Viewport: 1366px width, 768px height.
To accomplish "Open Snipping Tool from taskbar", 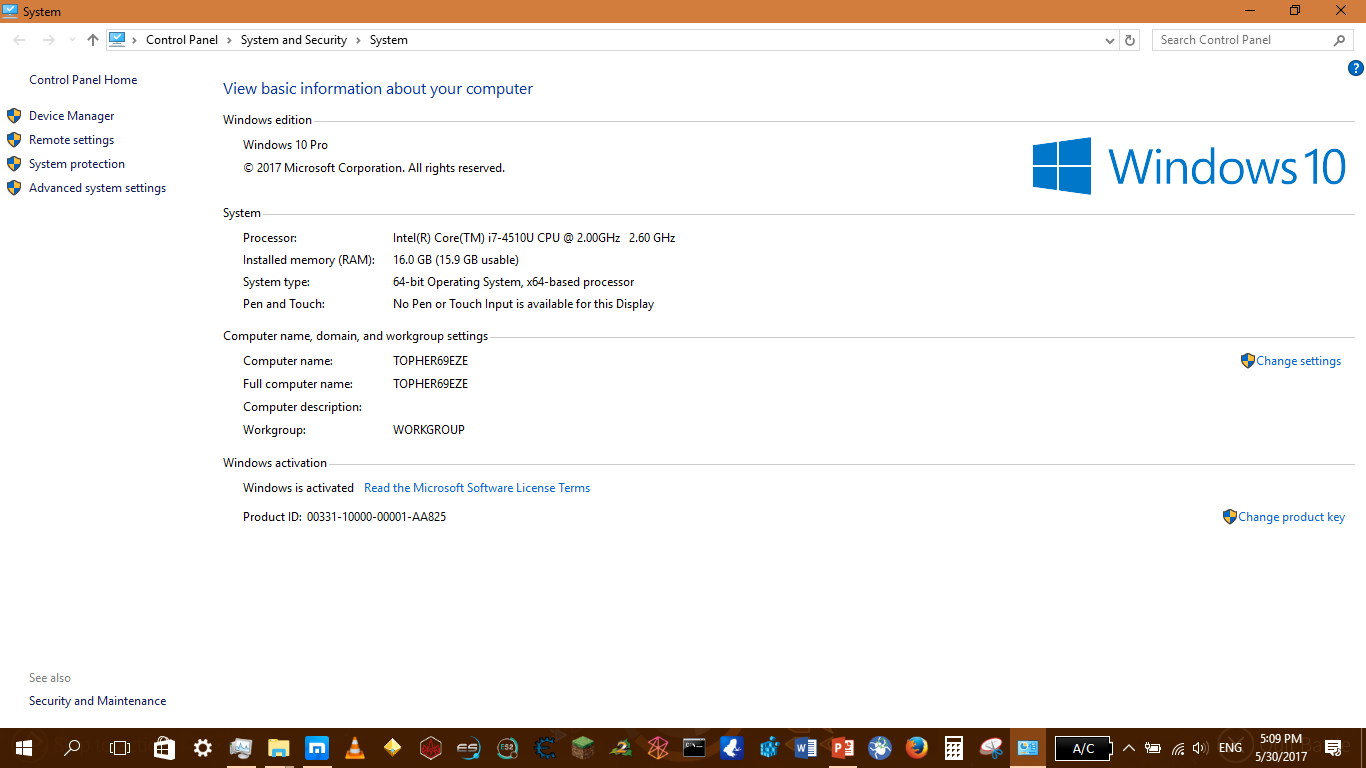I will click(991, 748).
